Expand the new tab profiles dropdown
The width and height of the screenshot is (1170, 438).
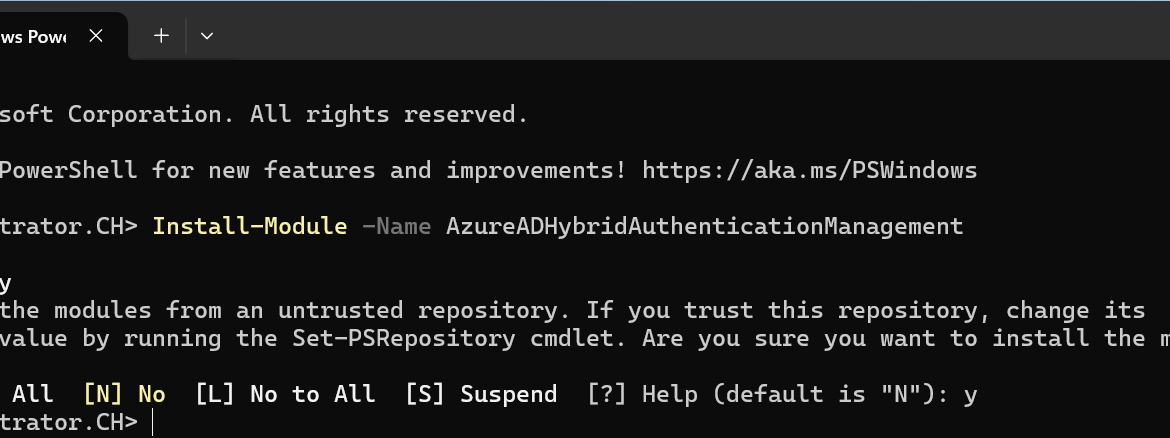tap(207, 36)
